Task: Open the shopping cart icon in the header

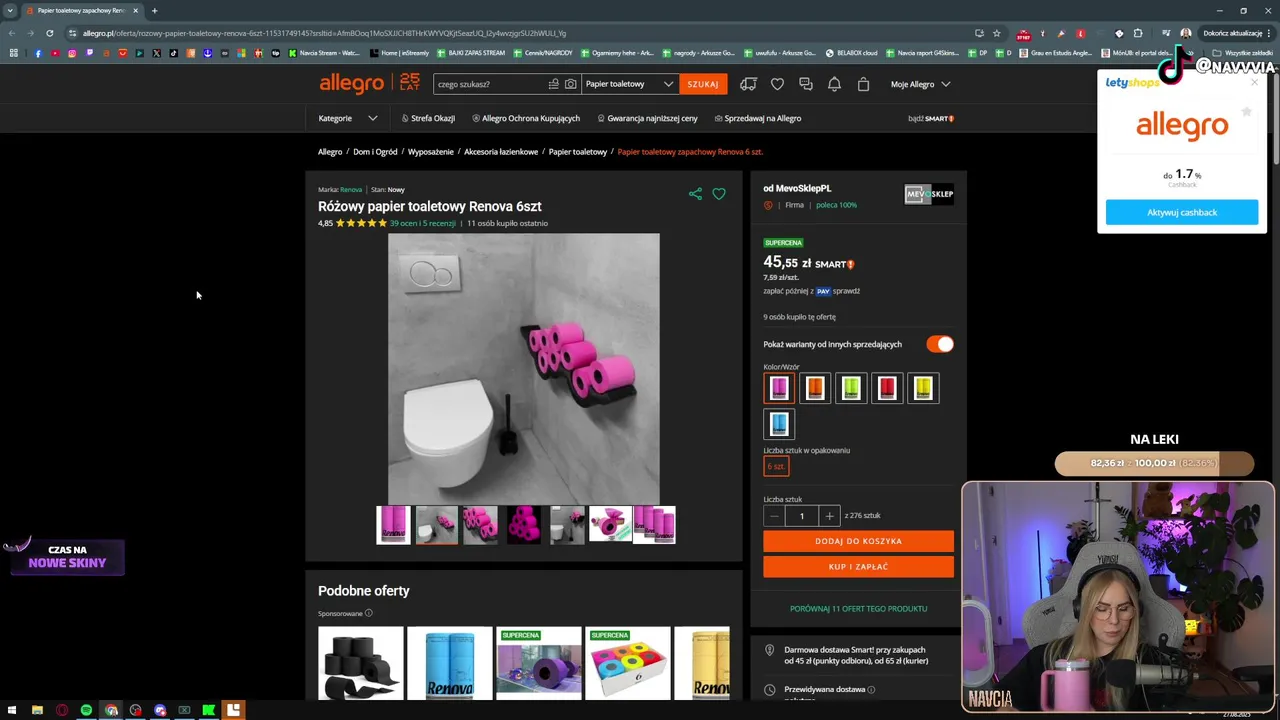Action: (863, 84)
